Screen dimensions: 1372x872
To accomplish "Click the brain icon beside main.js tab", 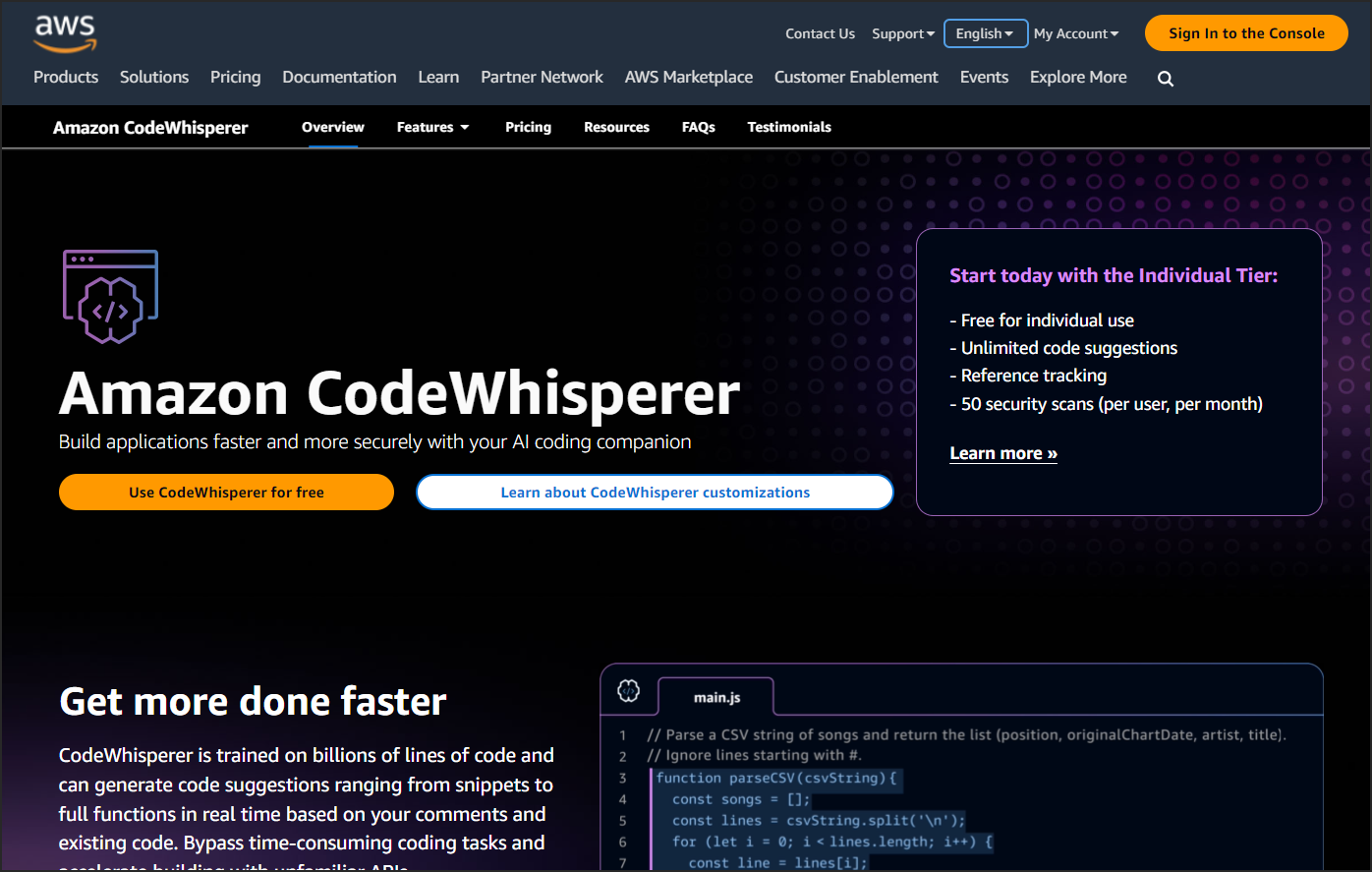I will tap(628, 691).
